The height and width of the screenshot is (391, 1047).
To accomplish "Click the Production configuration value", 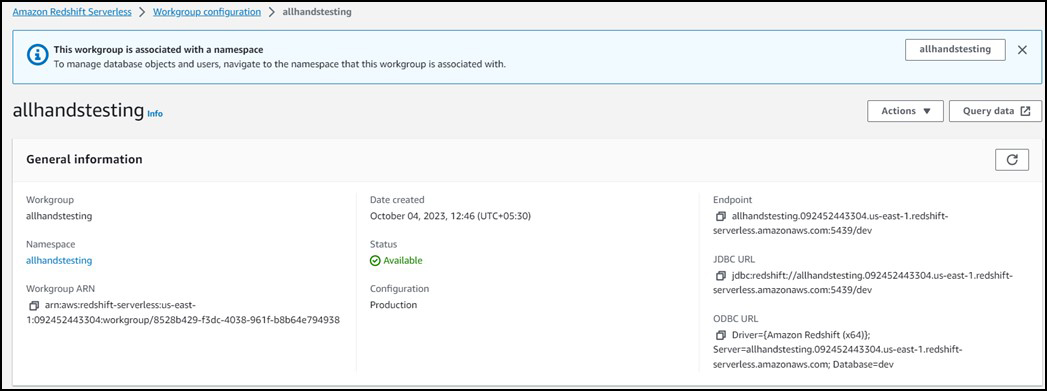I will coord(393,305).
